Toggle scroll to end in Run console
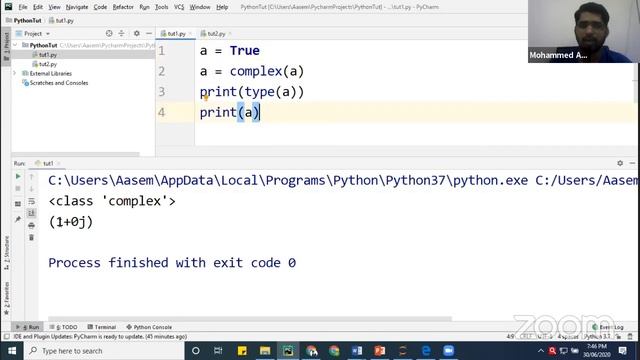The image size is (640, 360). pos(31,213)
